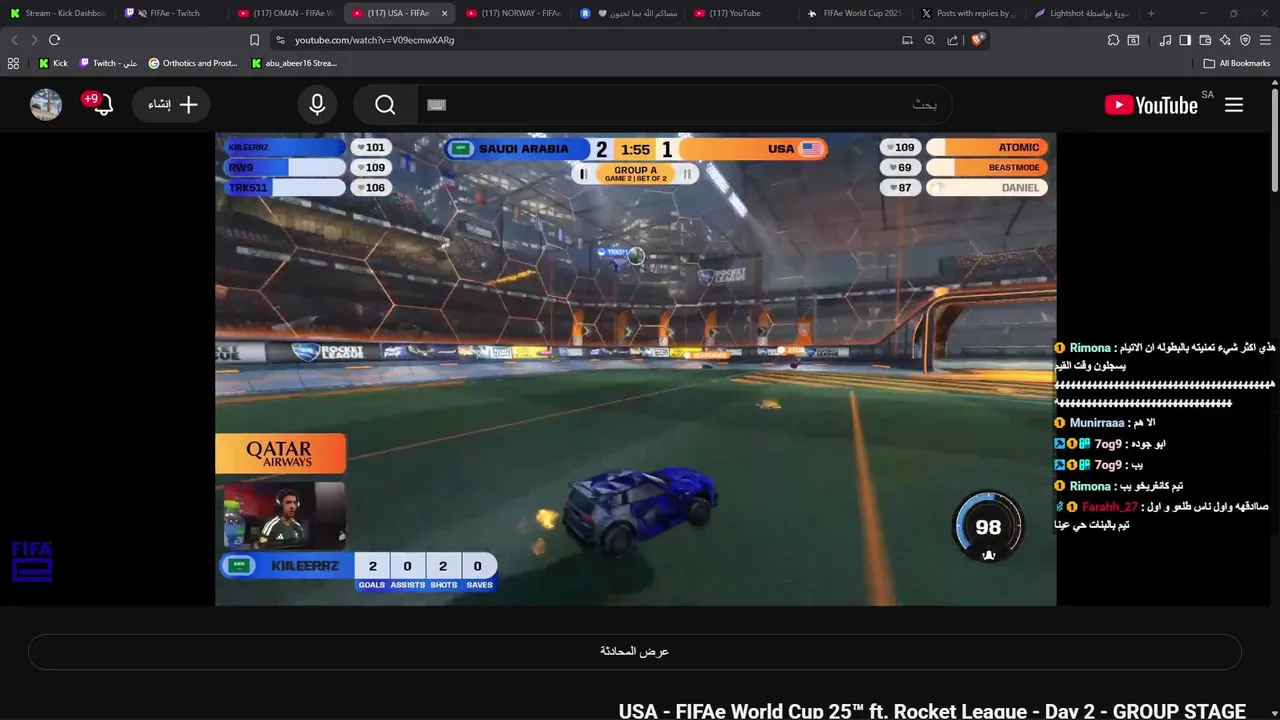Open the site information icon beside the URL
The height and width of the screenshot is (720, 1280).
tap(280, 40)
